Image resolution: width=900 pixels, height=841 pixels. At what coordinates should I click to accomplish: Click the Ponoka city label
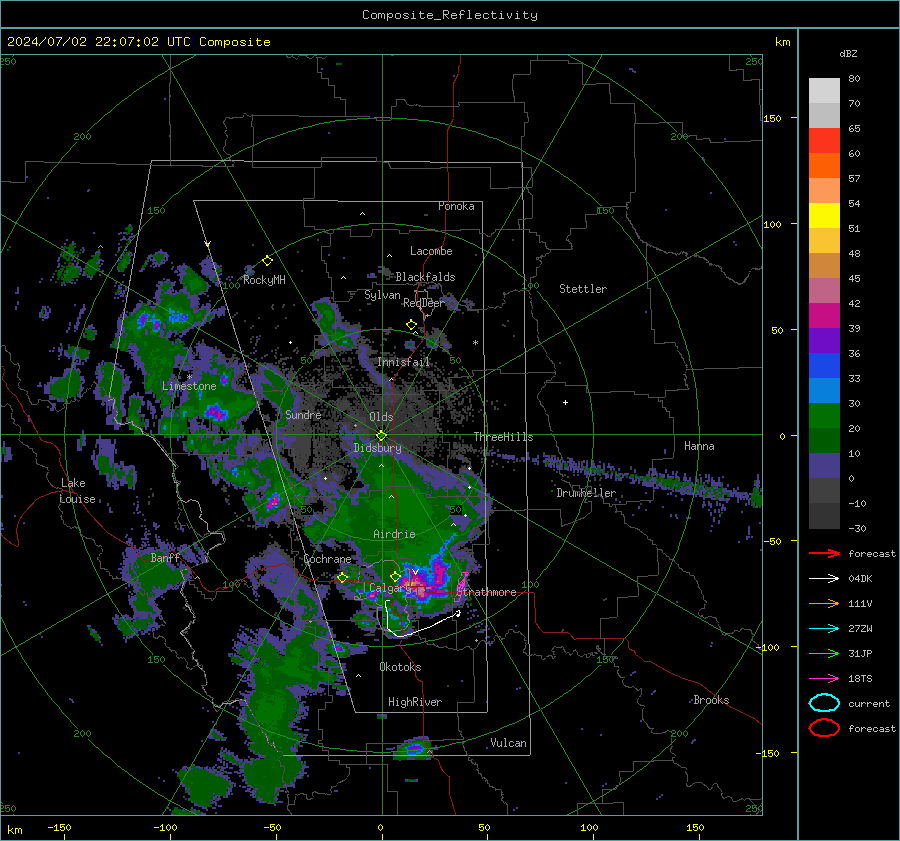tap(456, 206)
